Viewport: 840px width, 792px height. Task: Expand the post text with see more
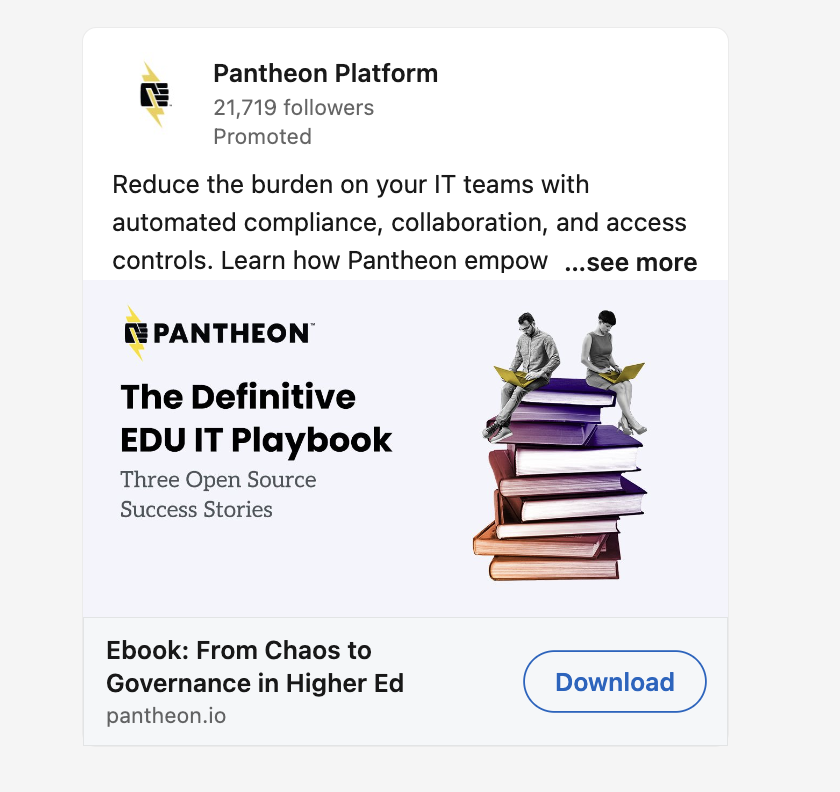tap(631, 263)
